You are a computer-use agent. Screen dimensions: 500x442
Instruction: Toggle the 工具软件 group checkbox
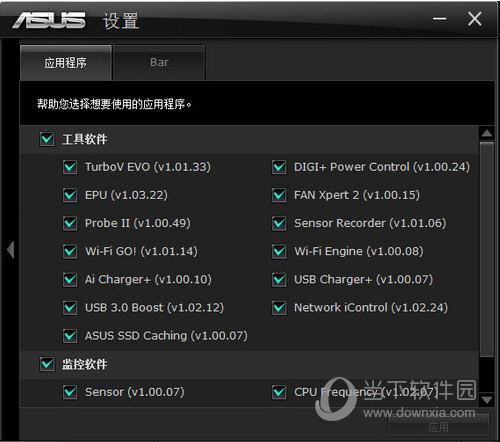coord(47,139)
